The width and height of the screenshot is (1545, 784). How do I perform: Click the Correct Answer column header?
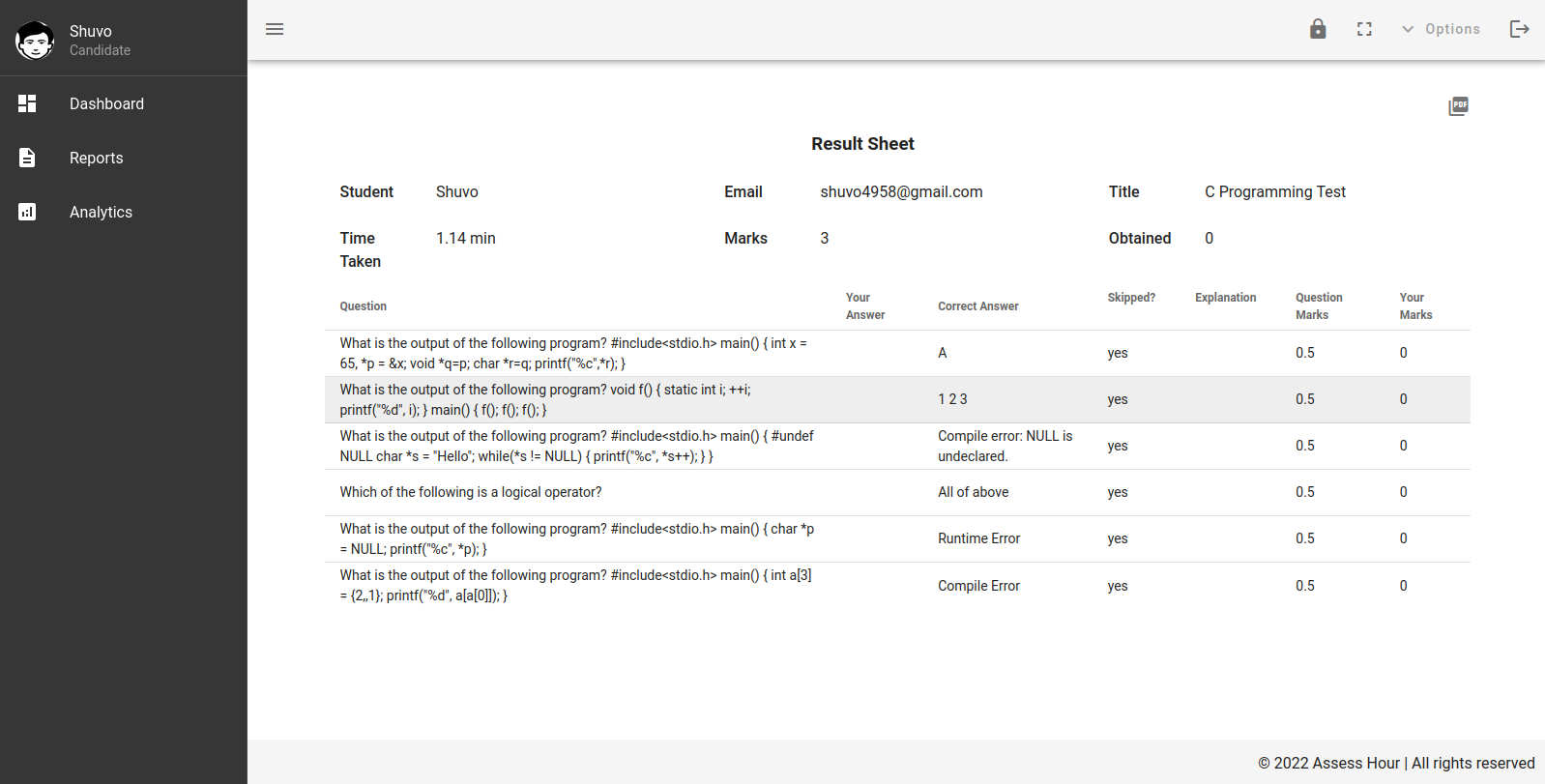977,306
